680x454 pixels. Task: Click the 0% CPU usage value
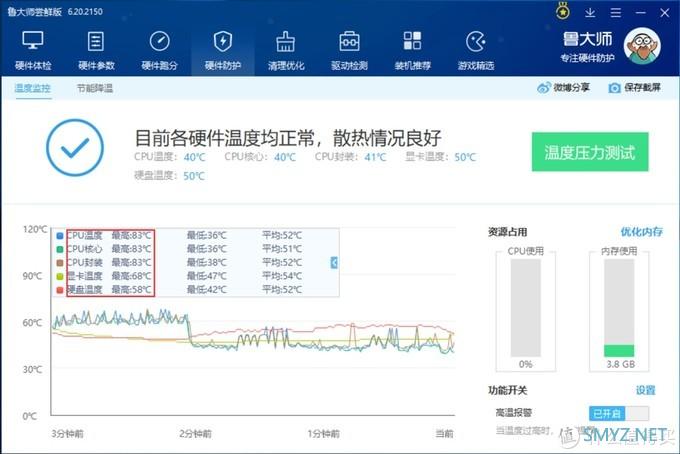(525, 364)
